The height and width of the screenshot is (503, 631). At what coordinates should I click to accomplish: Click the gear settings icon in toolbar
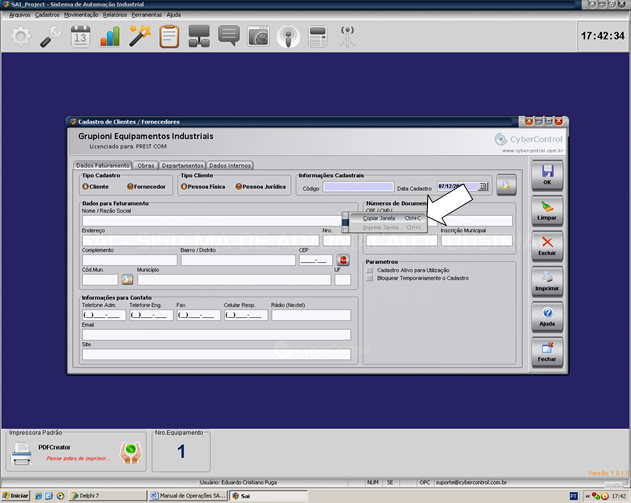(x=20, y=37)
